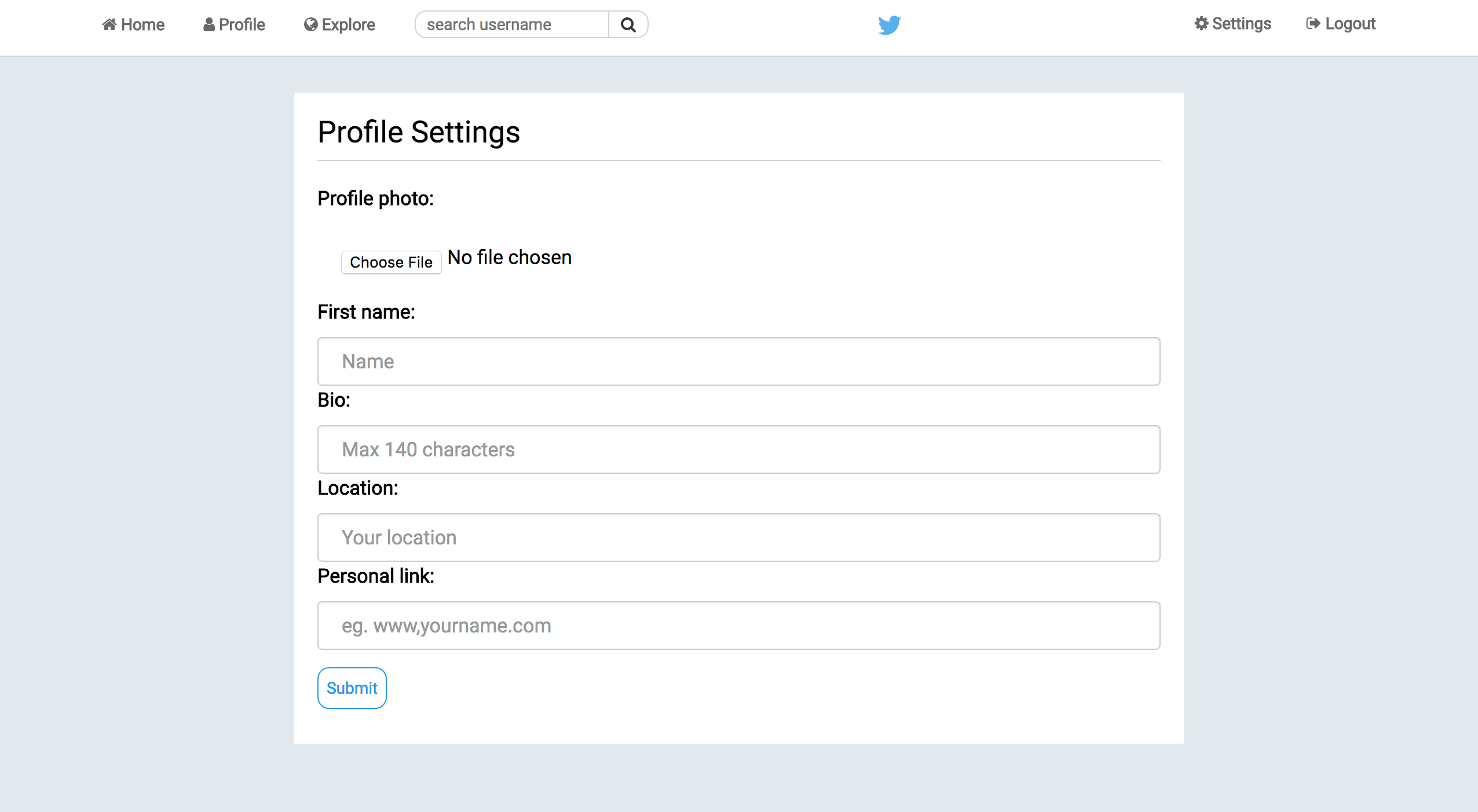Click the Bio text field
The image size is (1478, 812).
pos(738,449)
